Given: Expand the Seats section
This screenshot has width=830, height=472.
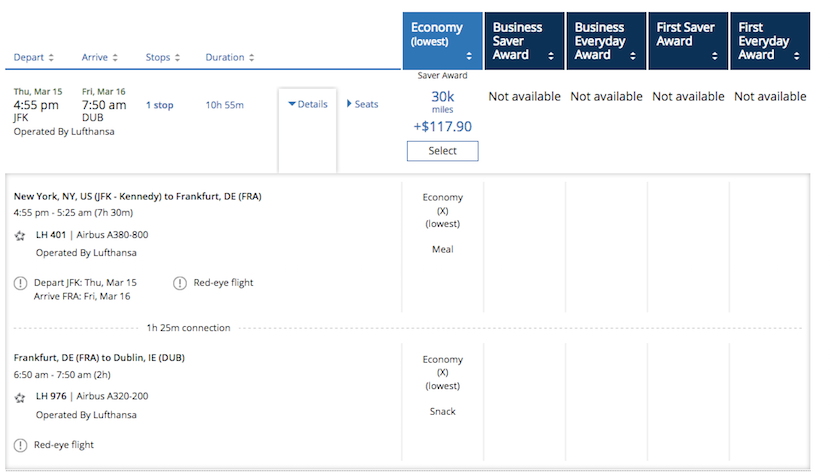Looking at the screenshot, I should [362, 104].
